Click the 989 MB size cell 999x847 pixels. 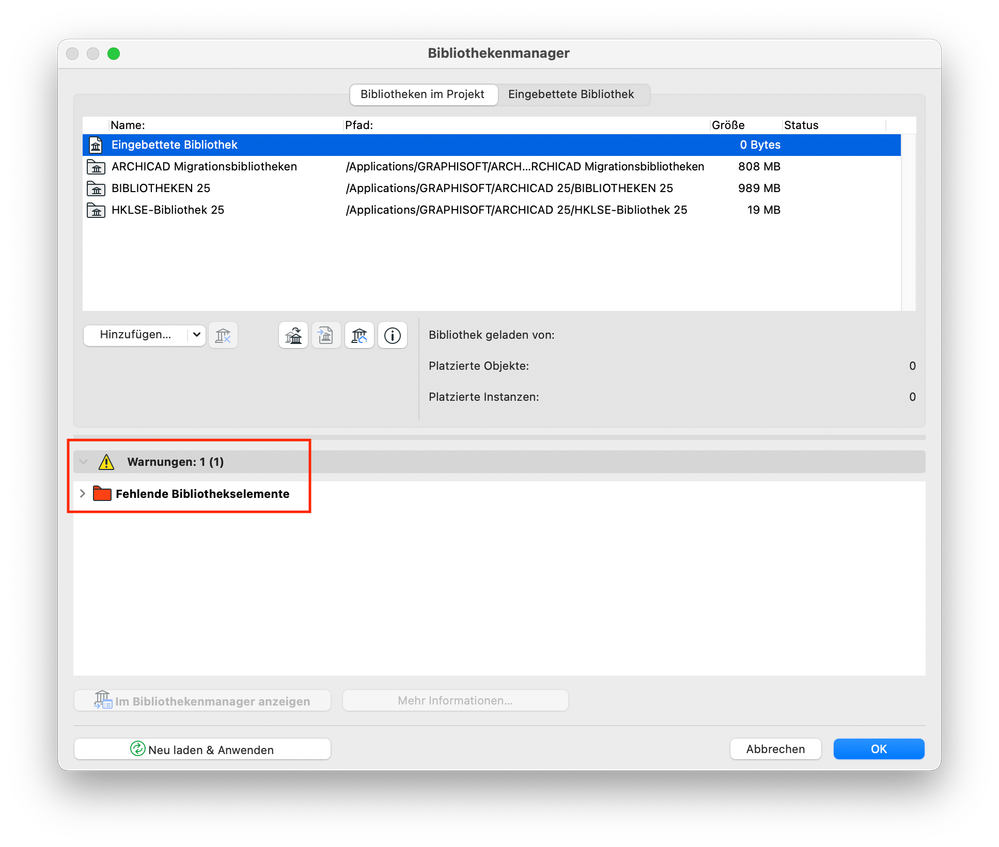coord(759,189)
